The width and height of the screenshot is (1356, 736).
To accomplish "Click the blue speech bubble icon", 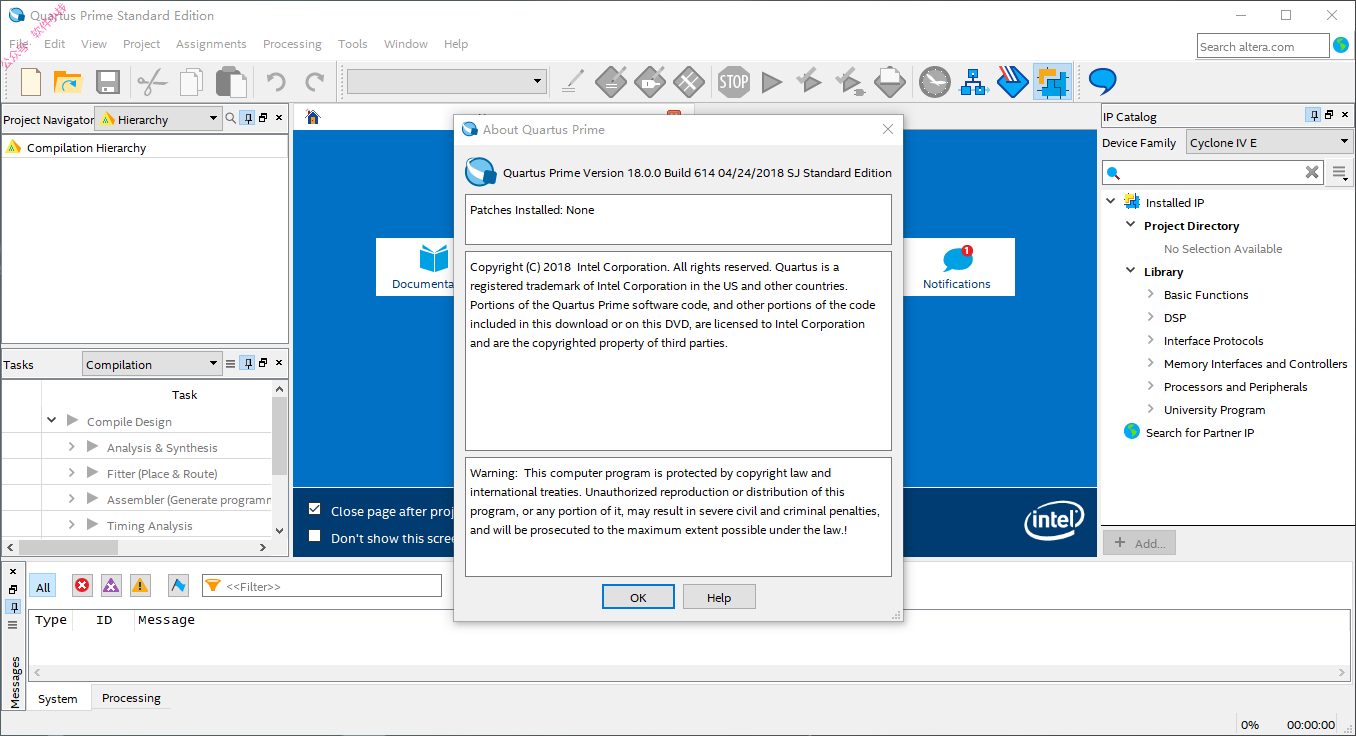I will pyautogui.click(x=1102, y=81).
